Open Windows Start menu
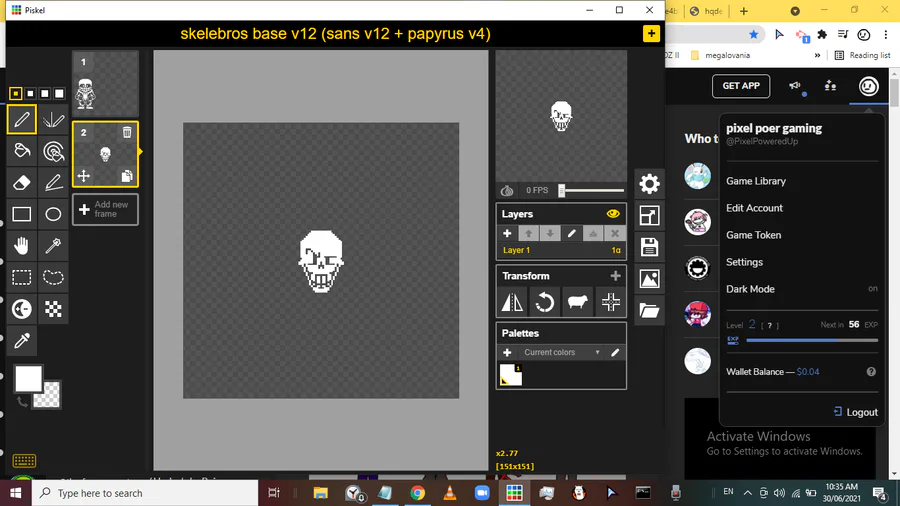The width and height of the screenshot is (900, 506). 15,493
